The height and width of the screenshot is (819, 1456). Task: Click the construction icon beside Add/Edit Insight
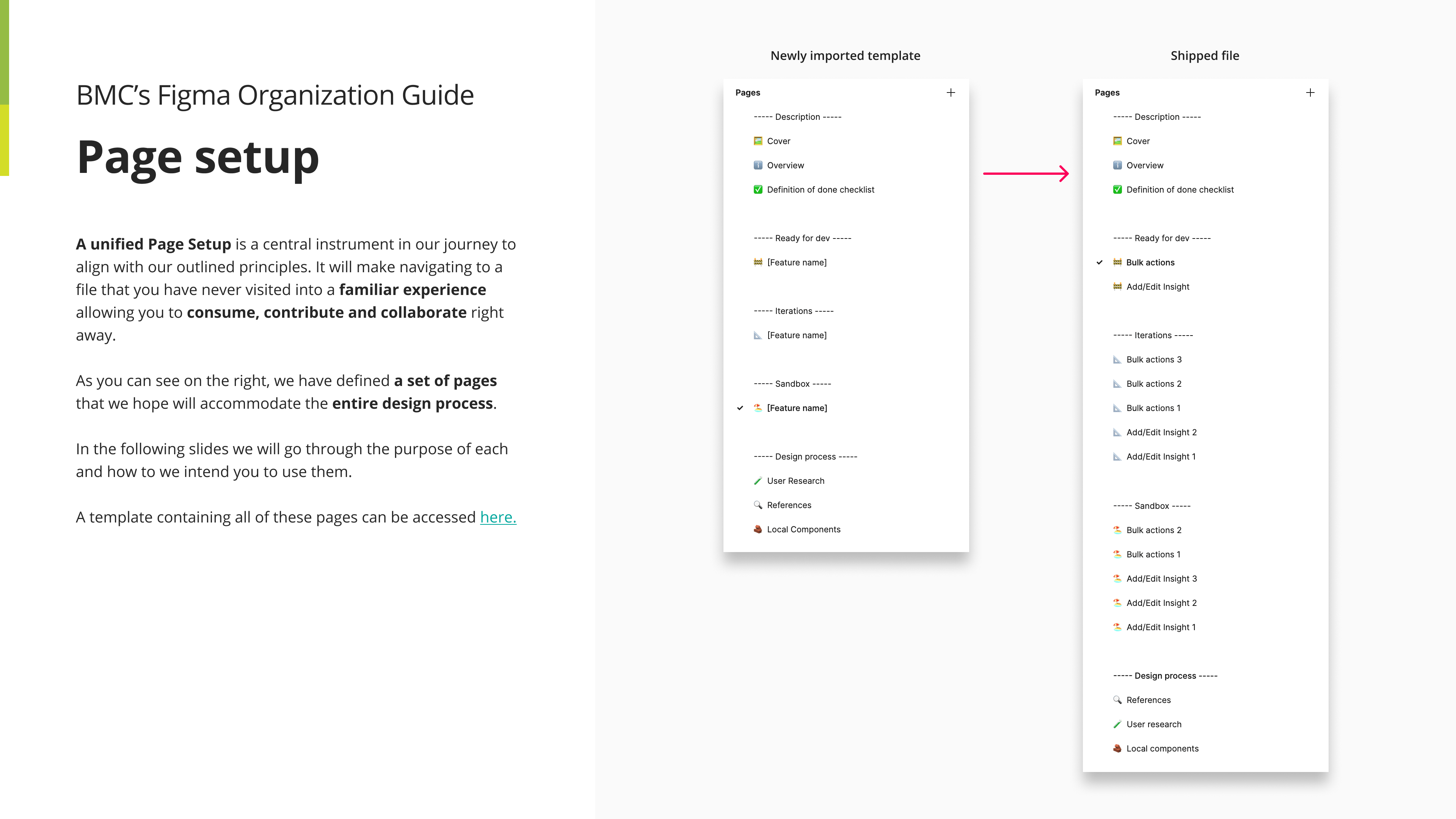(x=1117, y=287)
